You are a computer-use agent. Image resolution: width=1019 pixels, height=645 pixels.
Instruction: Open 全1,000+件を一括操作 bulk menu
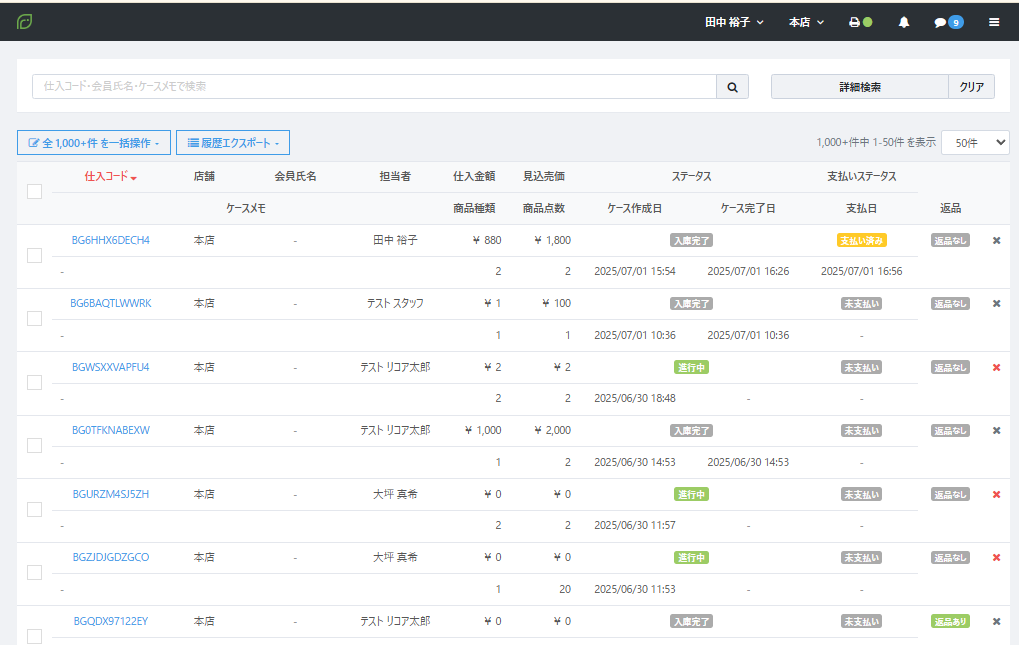pyautogui.click(x=94, y=143)
